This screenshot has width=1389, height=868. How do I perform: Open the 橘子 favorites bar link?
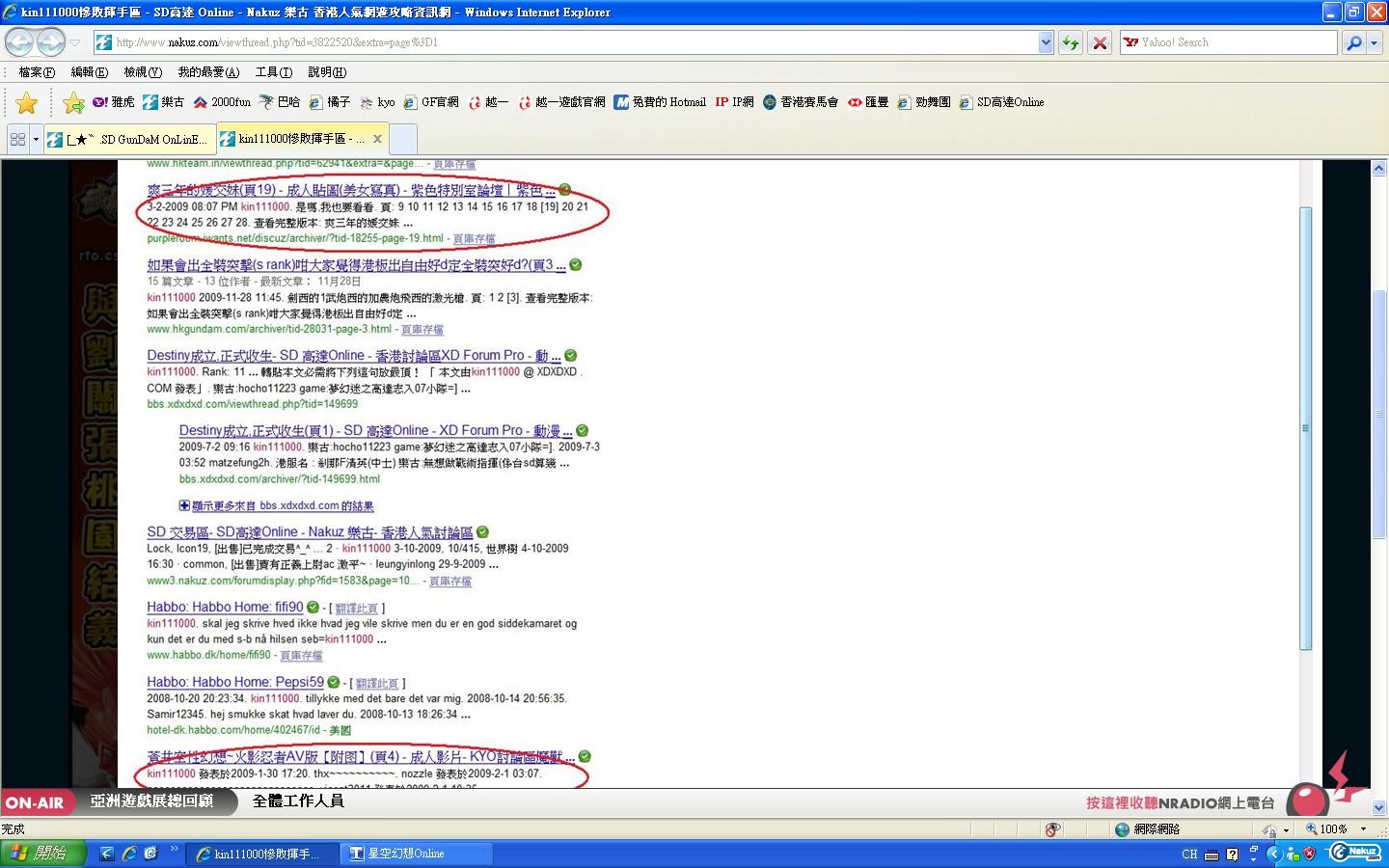(330, 102)
